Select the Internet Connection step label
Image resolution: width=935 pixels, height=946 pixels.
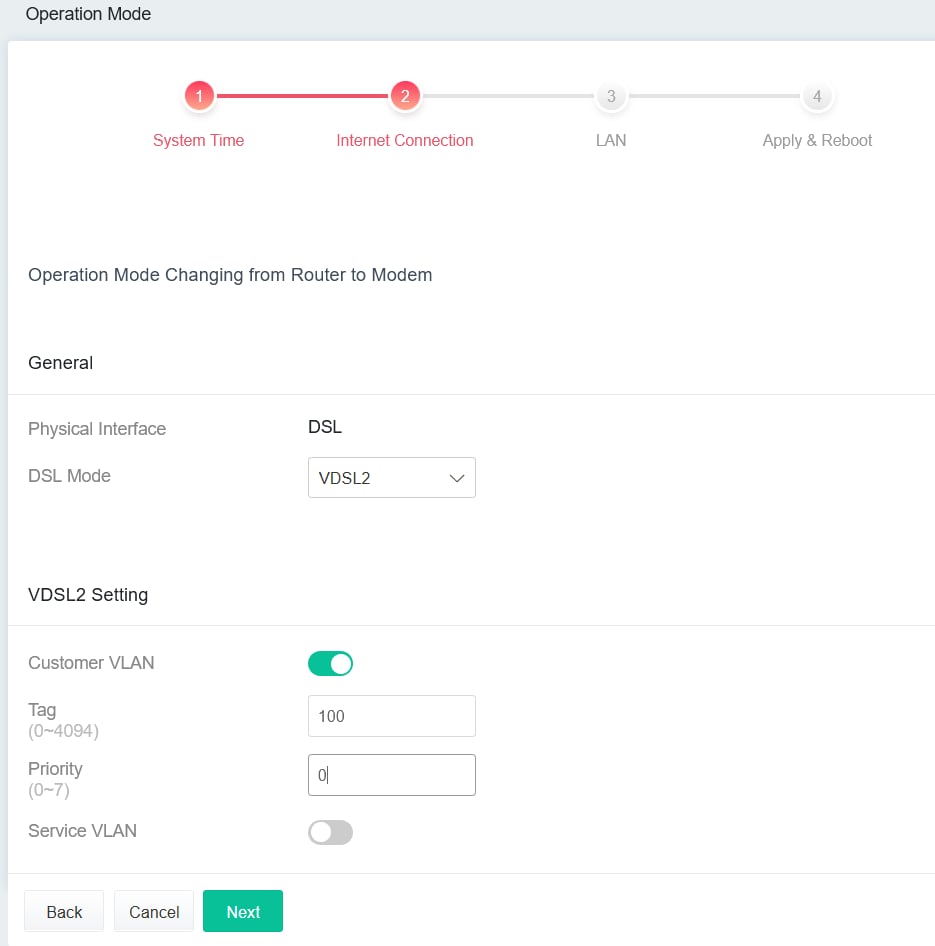(405, 140)
